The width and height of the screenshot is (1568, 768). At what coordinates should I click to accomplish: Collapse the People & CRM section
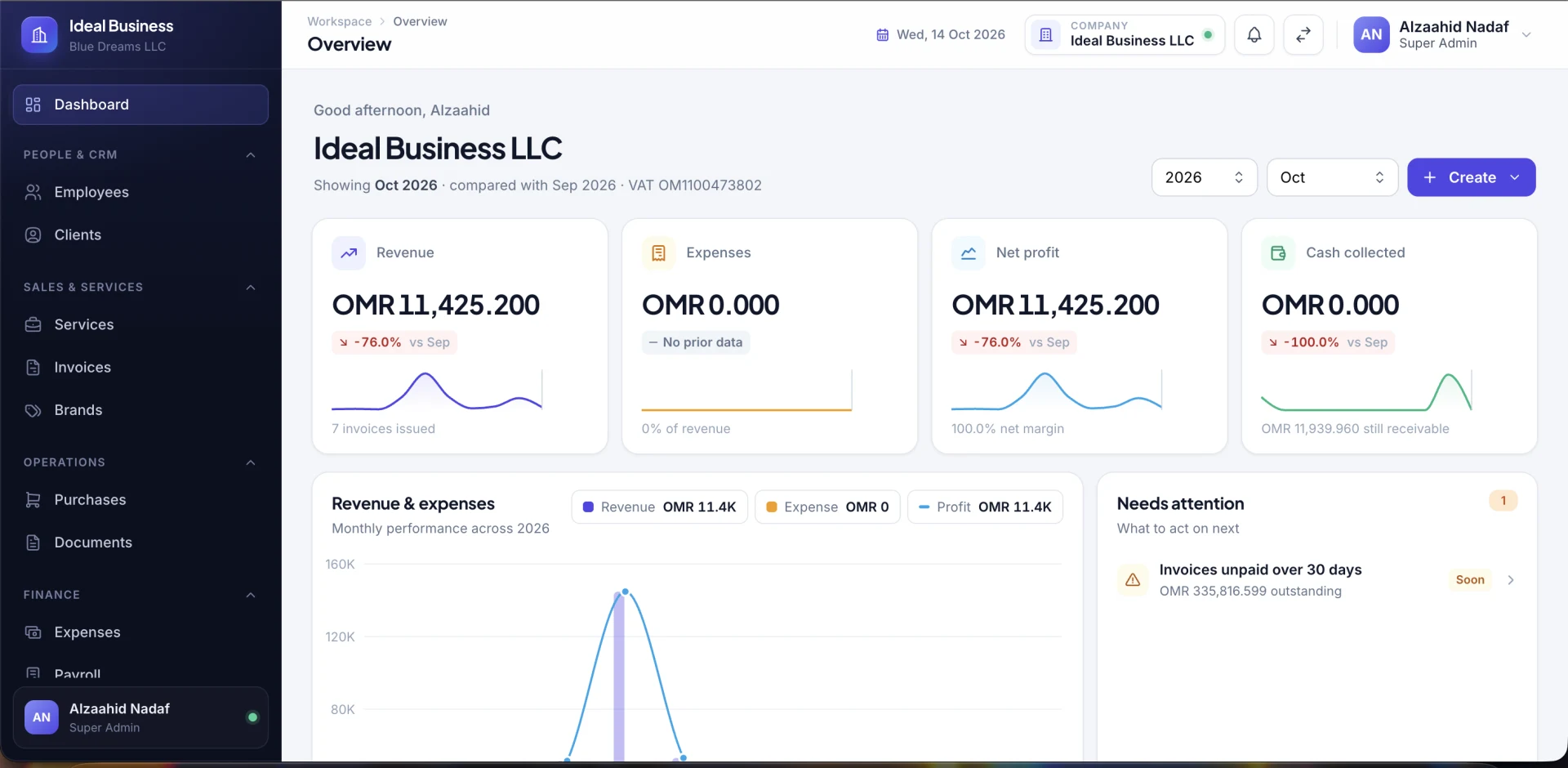(x=251, y=155)
